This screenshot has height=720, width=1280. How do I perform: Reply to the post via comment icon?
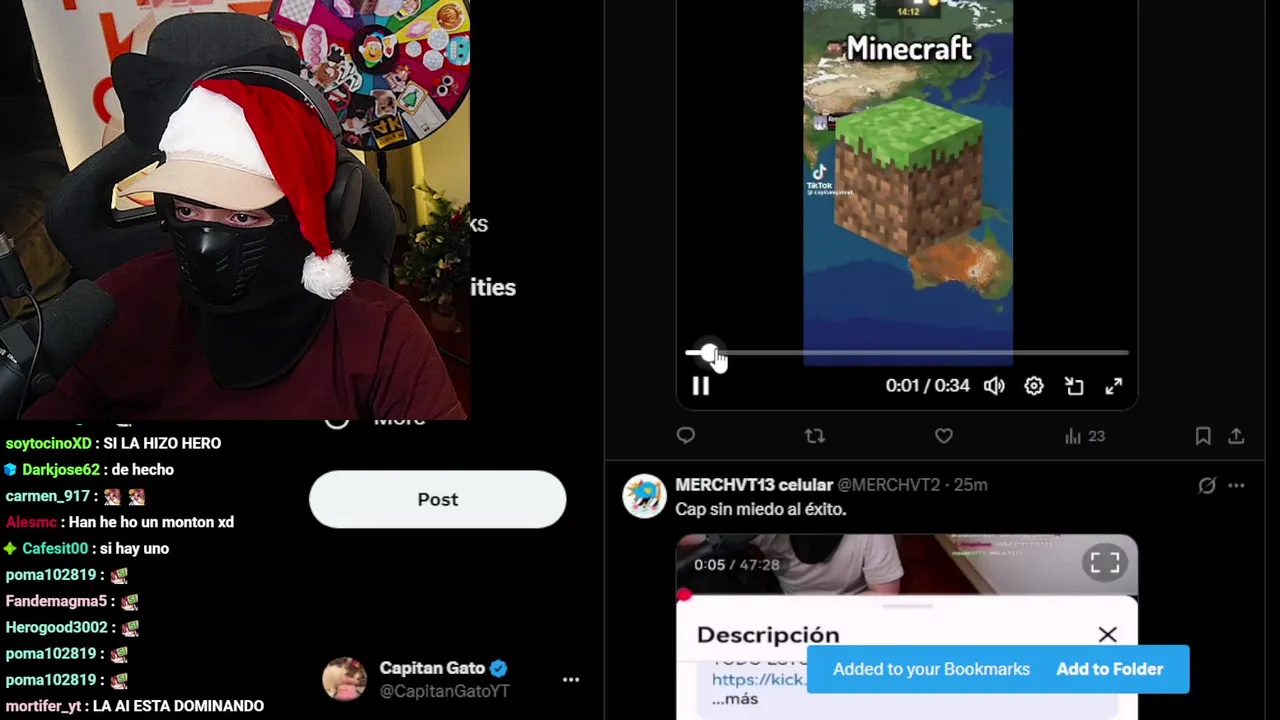686,435
